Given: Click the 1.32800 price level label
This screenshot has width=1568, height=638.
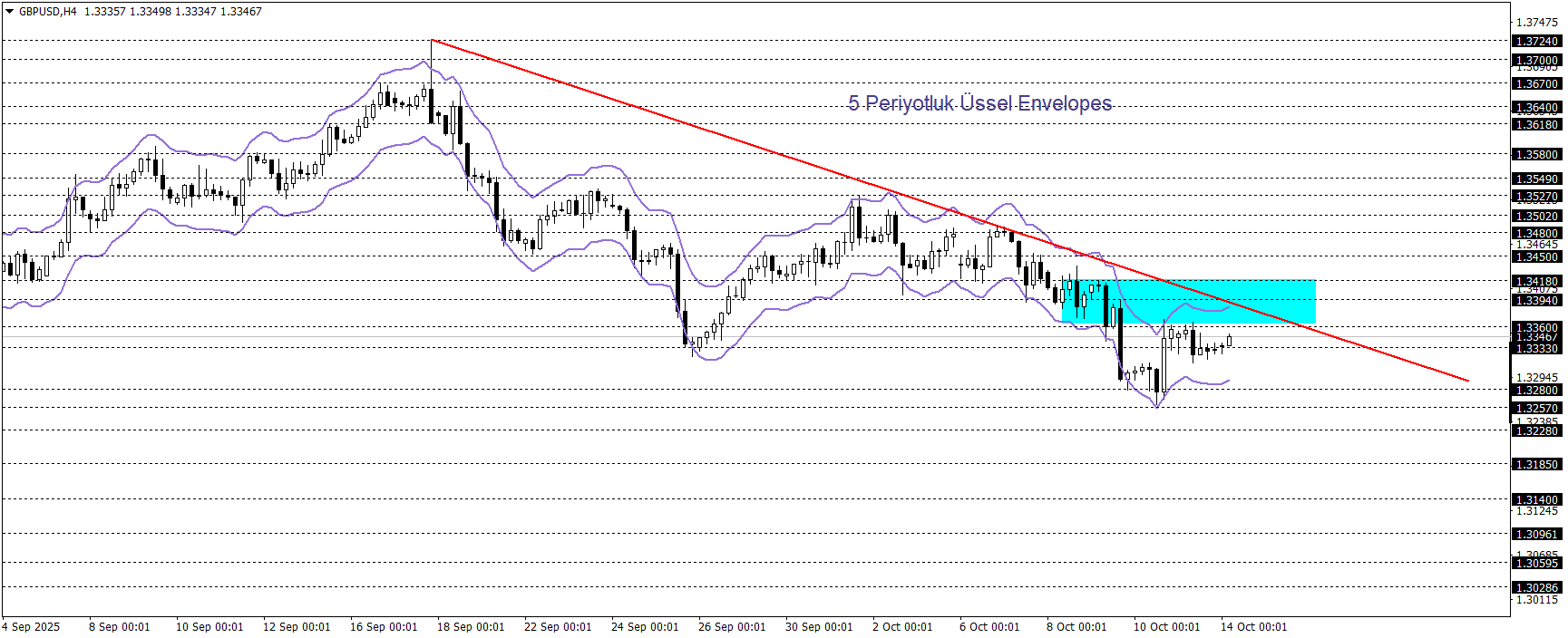Looking at the screenshot, I should pyautogui.click(x=1536, y=391).
